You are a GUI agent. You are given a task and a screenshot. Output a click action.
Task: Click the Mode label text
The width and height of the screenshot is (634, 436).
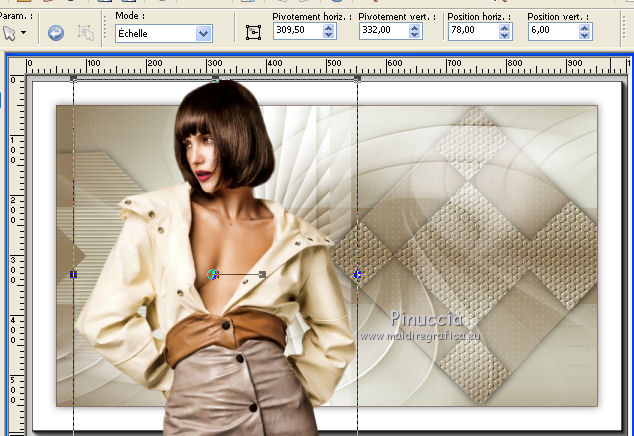130,16
